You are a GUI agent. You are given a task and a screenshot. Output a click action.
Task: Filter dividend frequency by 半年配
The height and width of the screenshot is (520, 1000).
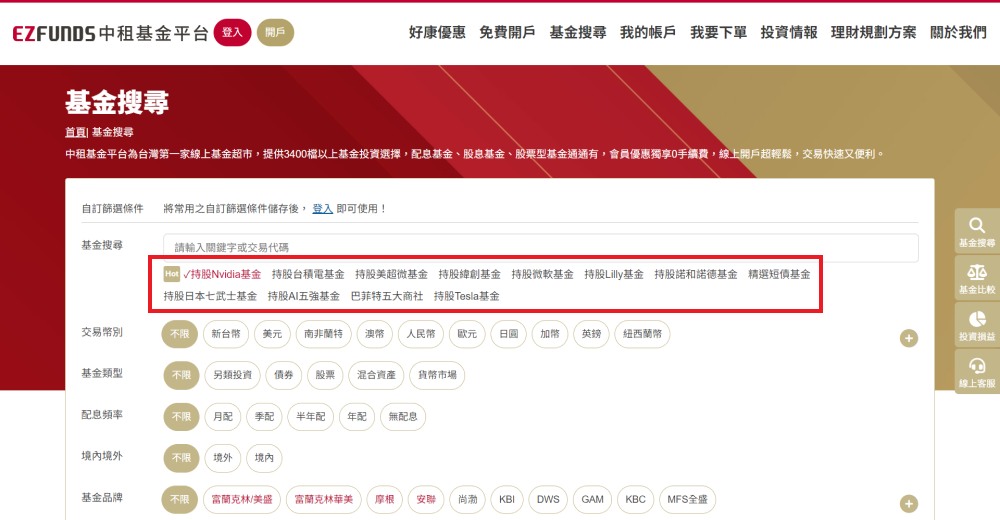pyautogui.click(x=311, y=417)
